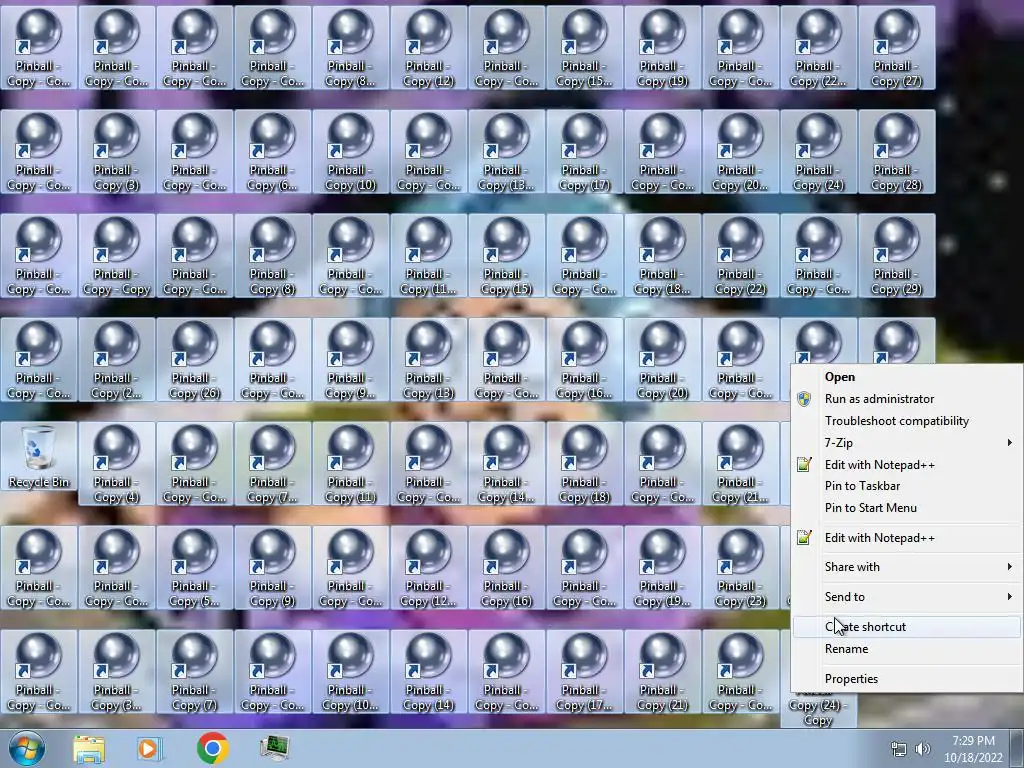Image resolution: width=1024 pixels, height=768 pixels.
Task: Select the Recycle Bin desktop icon
Action: coord(39,456)
